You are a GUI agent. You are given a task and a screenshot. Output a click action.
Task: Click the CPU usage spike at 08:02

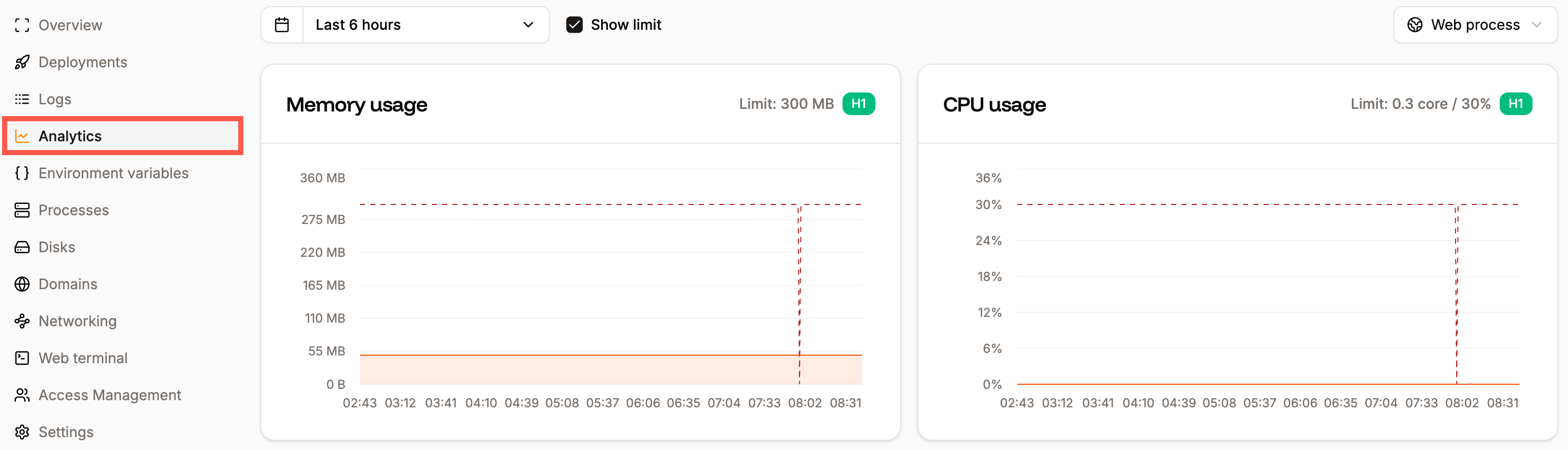click(x=1457, y=292)
